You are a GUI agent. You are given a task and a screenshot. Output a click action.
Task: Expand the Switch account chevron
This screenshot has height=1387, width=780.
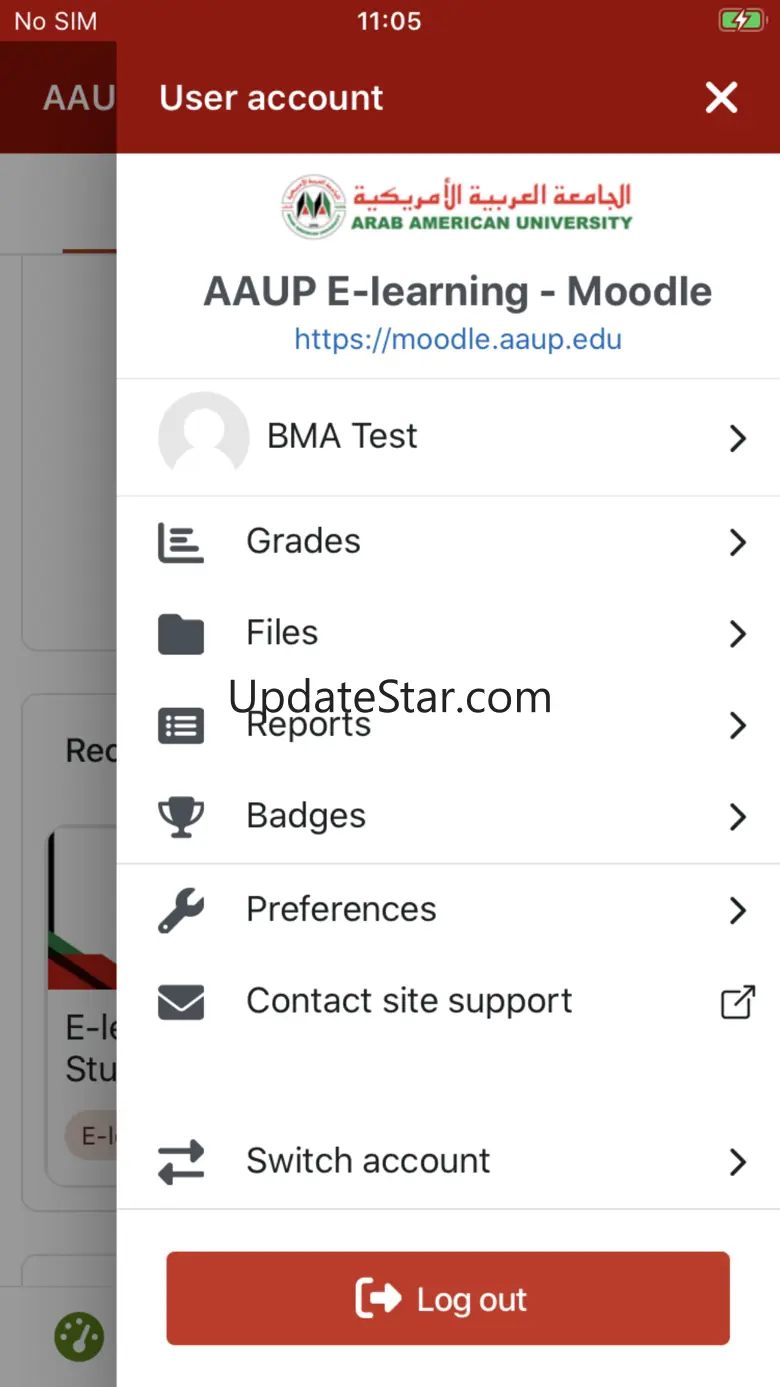coord(738,1162)
